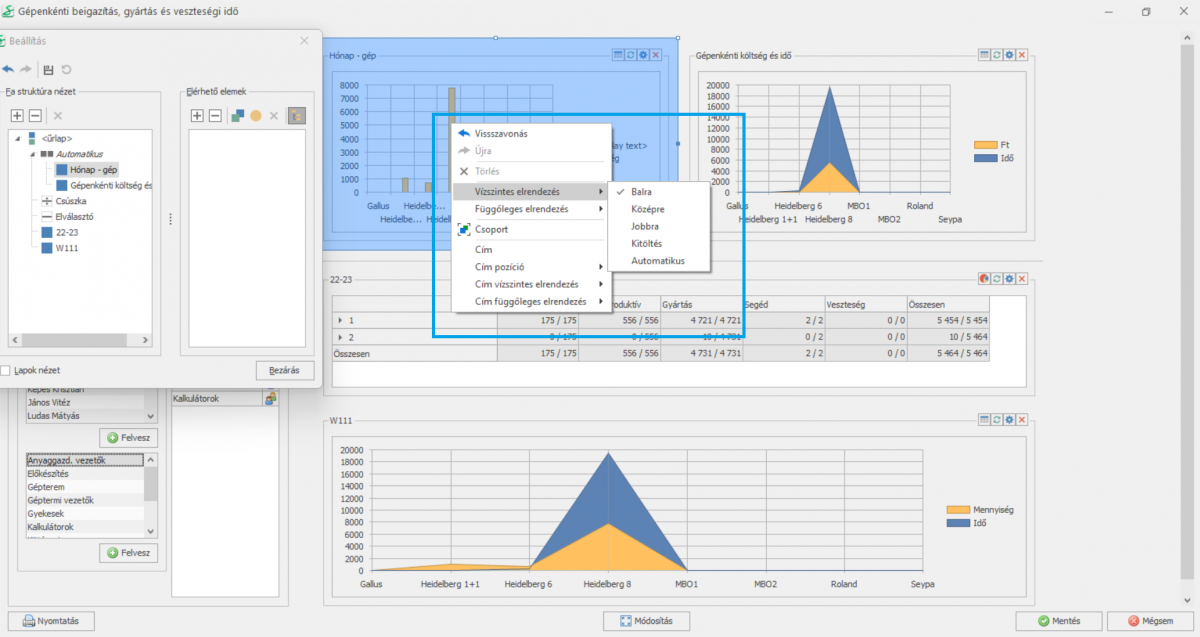Select the checked Balra option
The image size is (1200, 637).
tap(640, 191)
